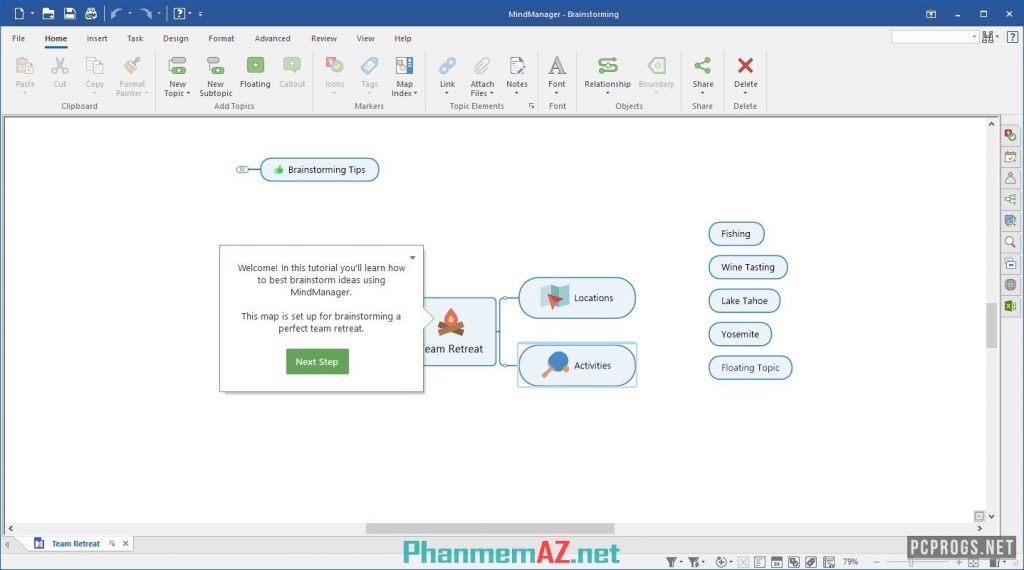
Task: Click the Attach Files paperclip icon
Action: coord(482,66)
